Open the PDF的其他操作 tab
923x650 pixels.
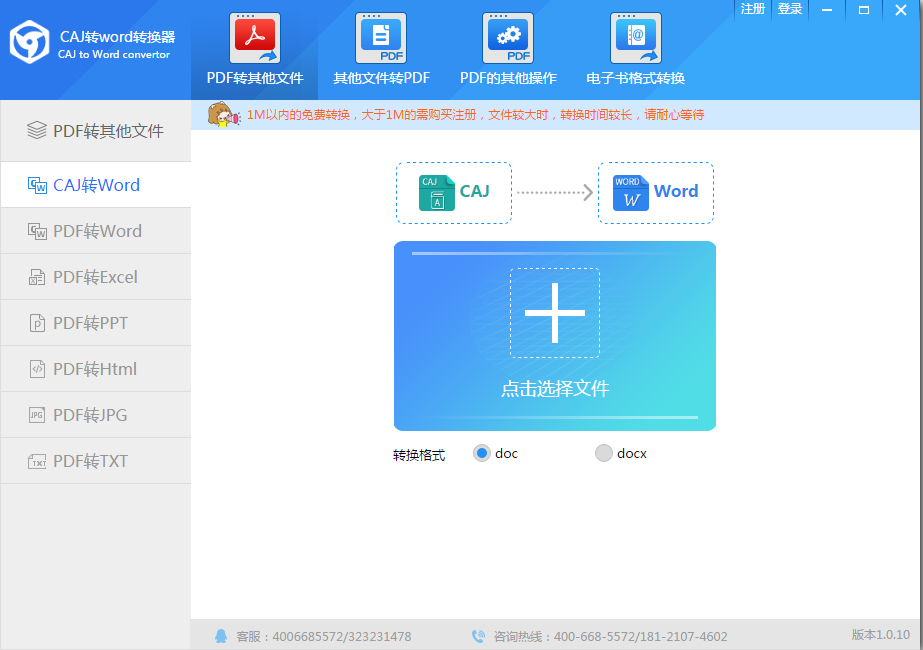tap(507, 48)
